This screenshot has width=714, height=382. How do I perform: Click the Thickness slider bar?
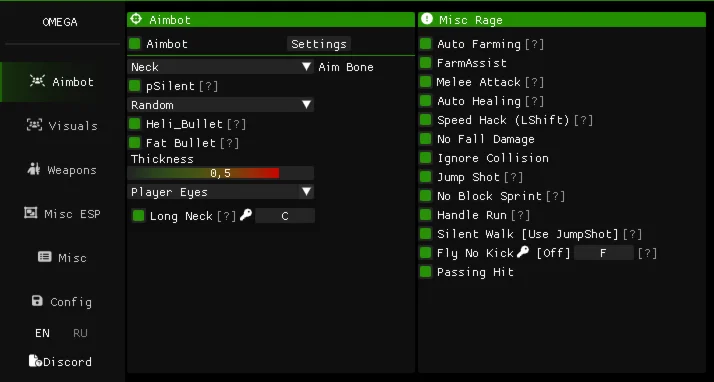(x=220, y=173)
